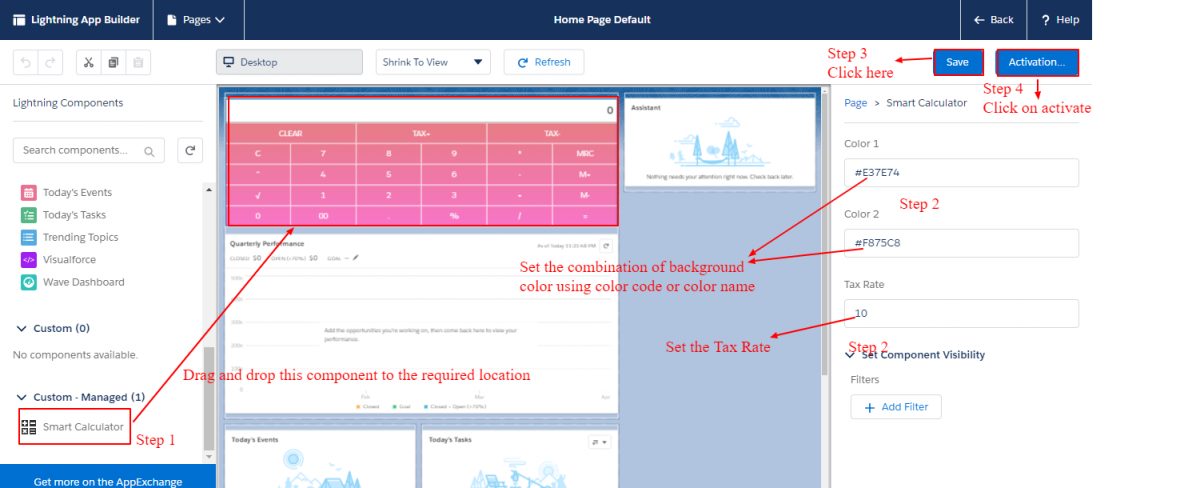Select the Wave Dashboard component icon

pos(29,282)
